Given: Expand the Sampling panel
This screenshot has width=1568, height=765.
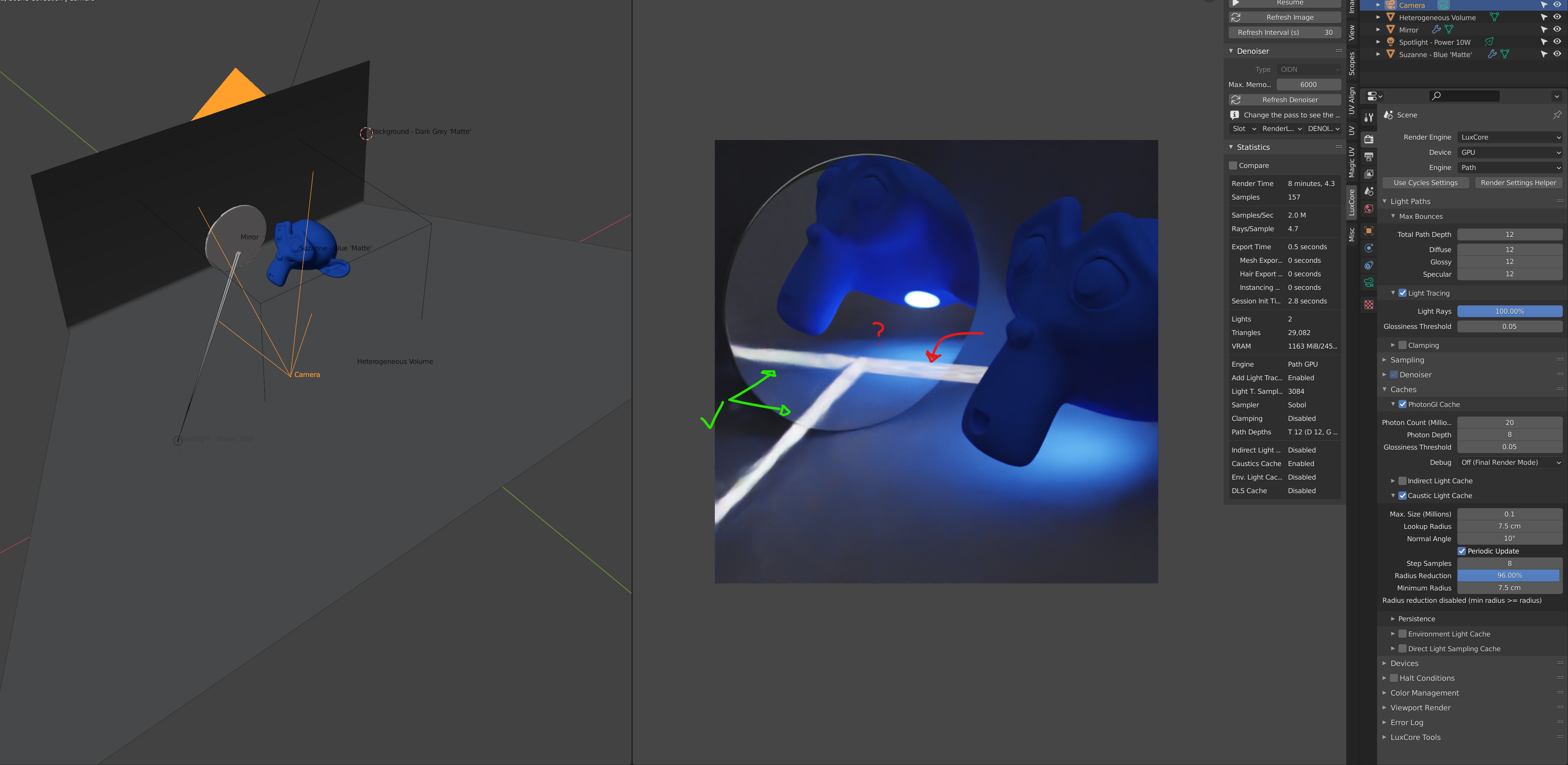Looking at the screenshot, I should [x=1407, y=360].
